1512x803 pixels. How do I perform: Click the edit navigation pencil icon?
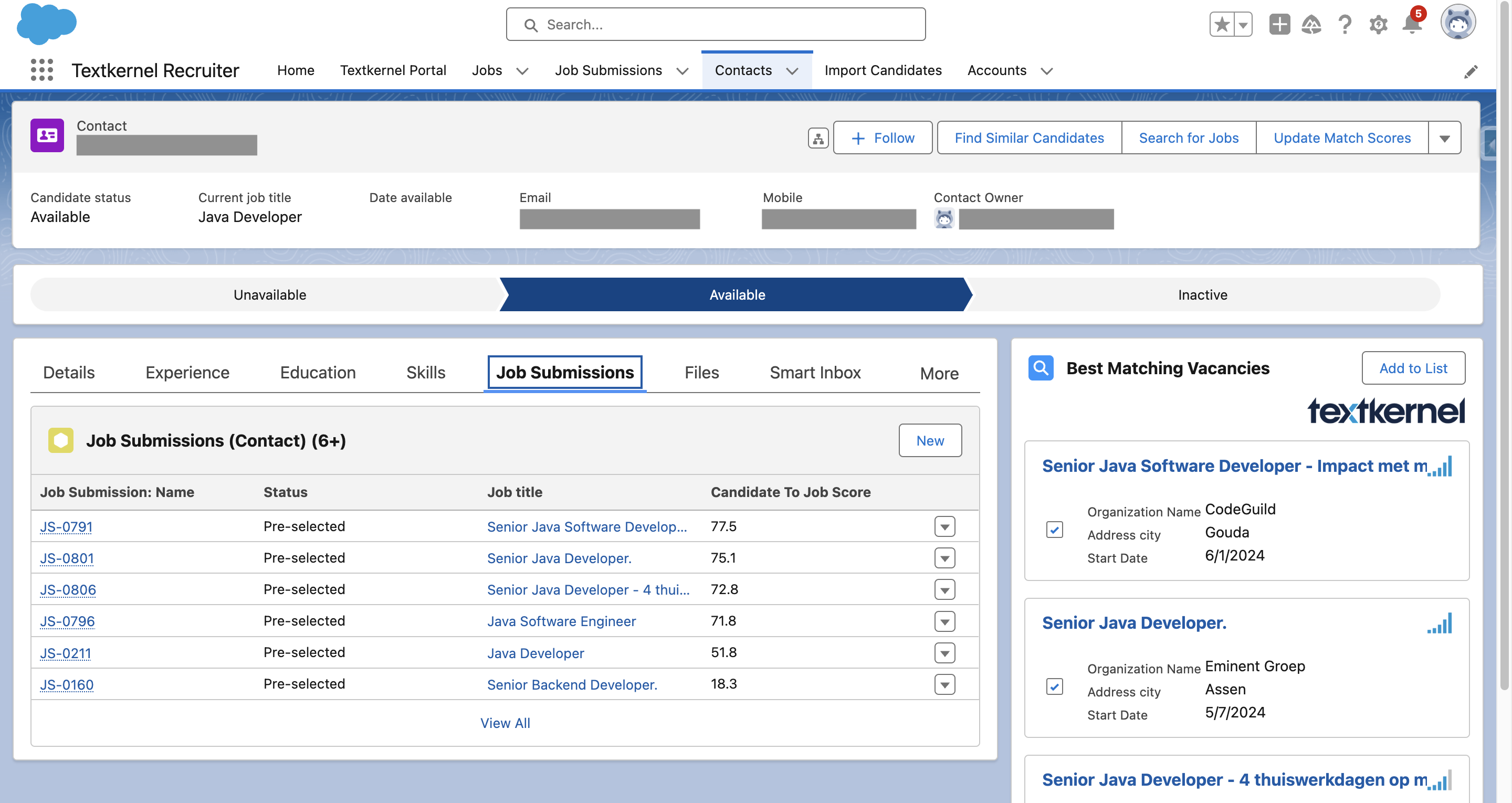tap(1471, 71)
